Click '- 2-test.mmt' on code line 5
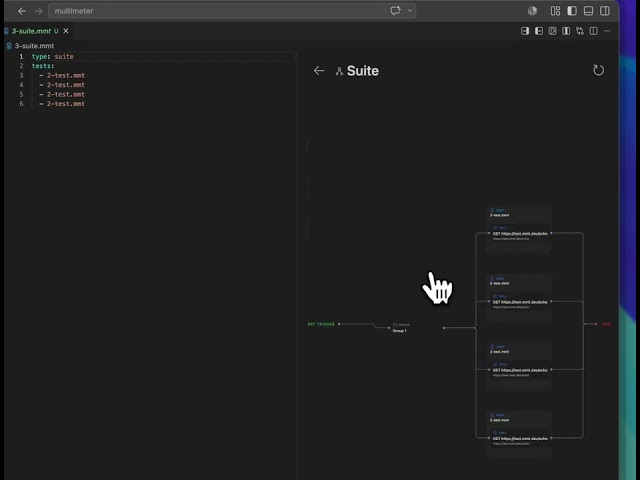640x480 pixels. pos(62,94)
